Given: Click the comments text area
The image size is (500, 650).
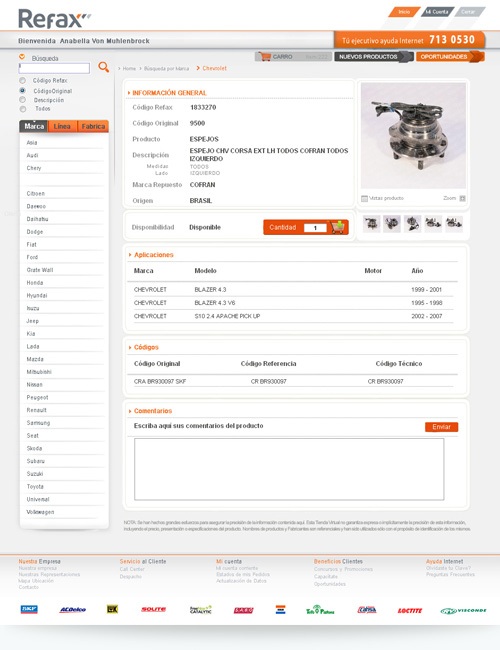Looking at the screenshot, I should pos(289,469).
